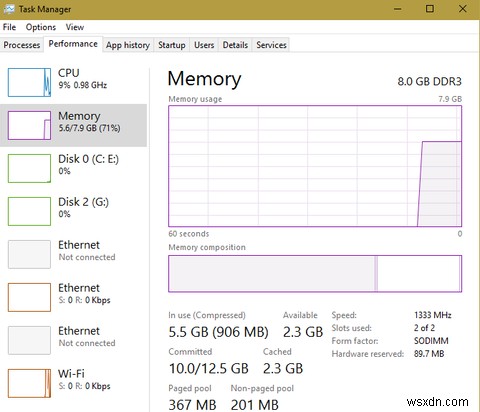Screen dimensions: 480x412
Task: Select the CPU 9% 0.98 GHz entry
Action: [x=73, y=82]
